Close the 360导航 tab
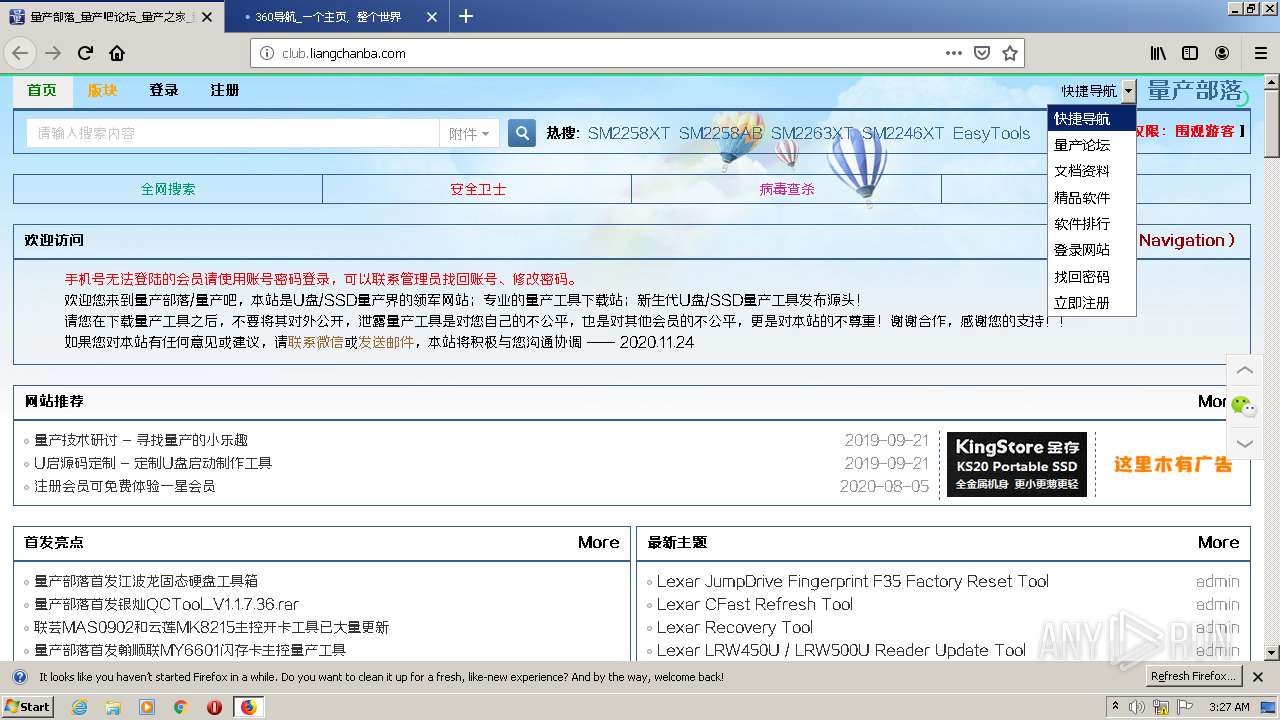Screen dimensions: 1280x720 click(x=431, y=17)
